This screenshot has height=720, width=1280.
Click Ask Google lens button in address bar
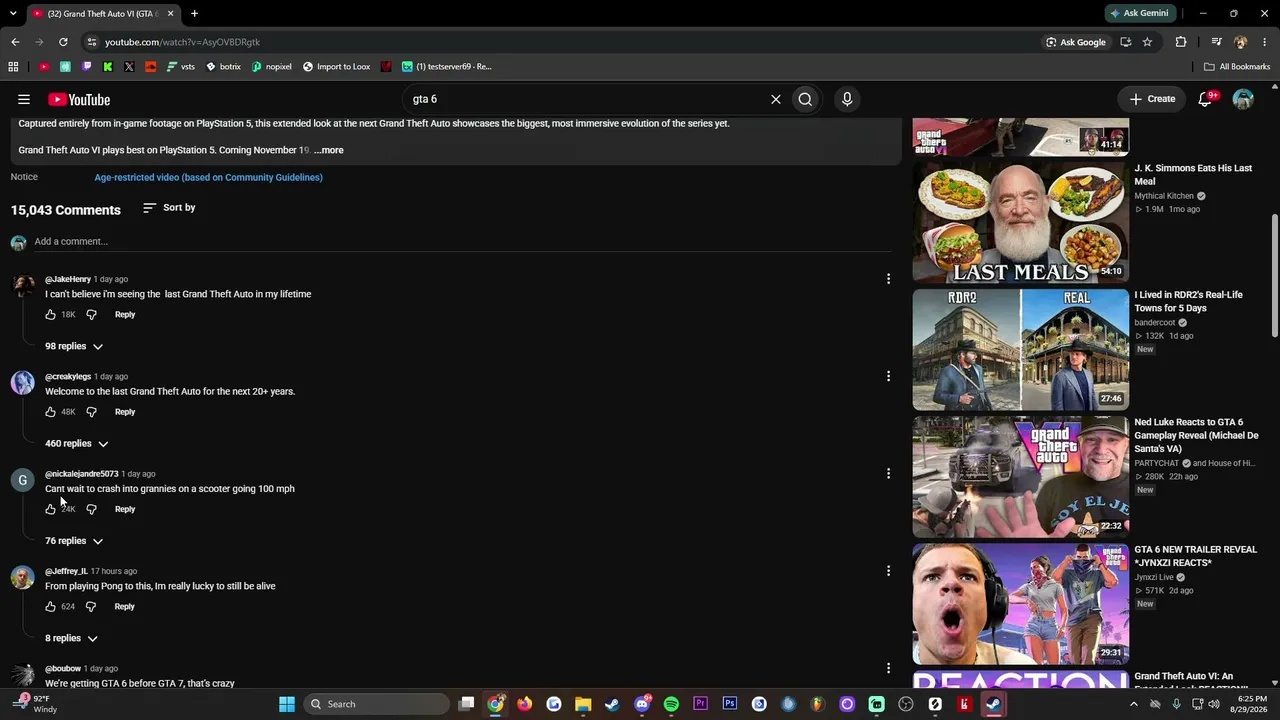(1076, 42)
